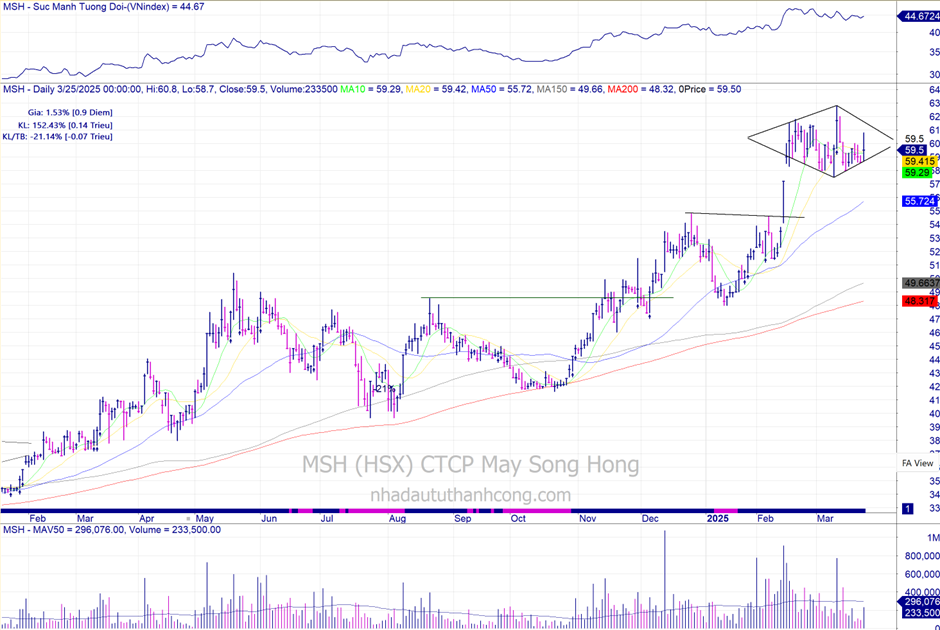Select the horizontal trendline from August to November
Screen dimensions: 940x630
click(550, 297)
